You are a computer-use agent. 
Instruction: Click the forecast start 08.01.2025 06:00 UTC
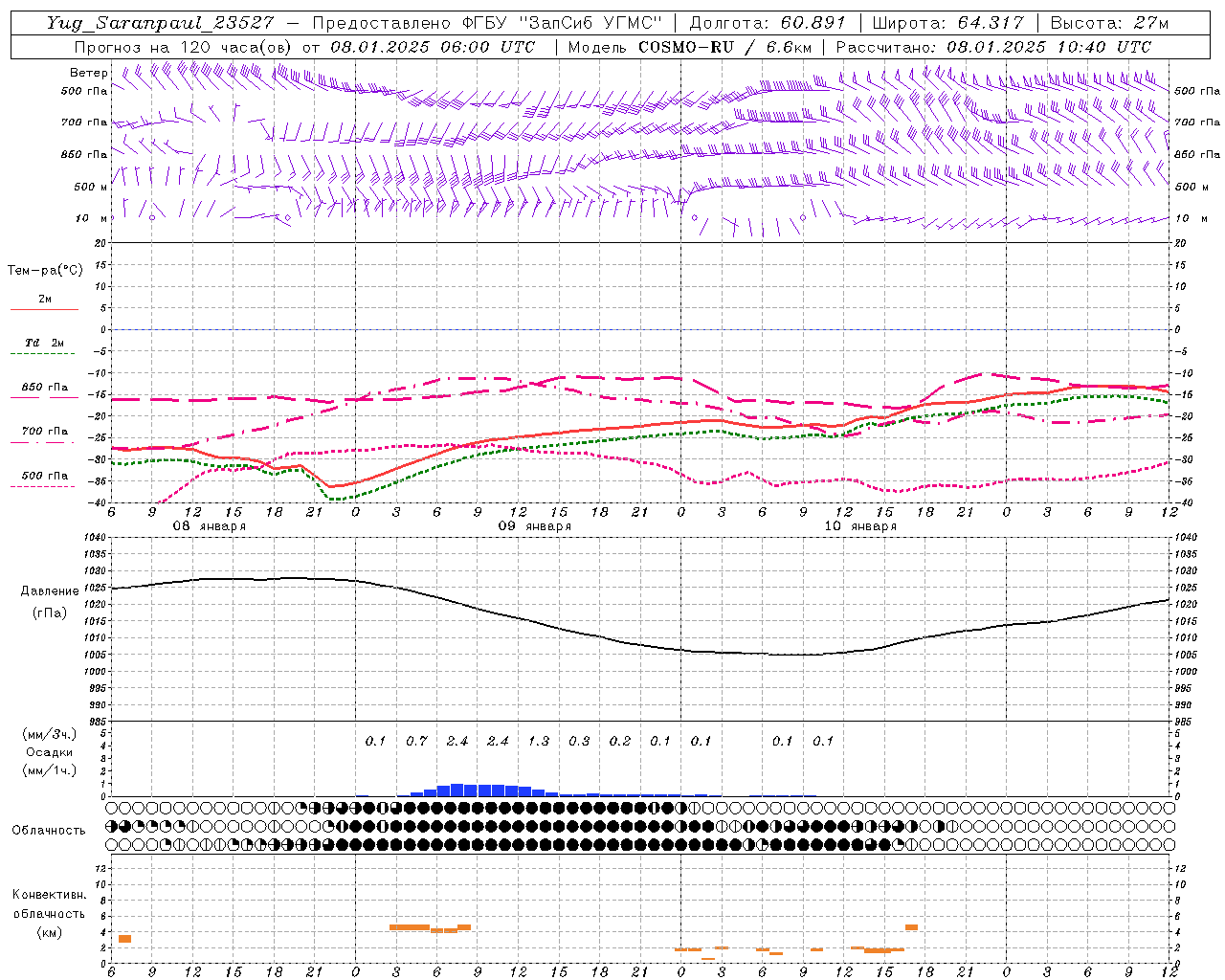coord(433,47)
